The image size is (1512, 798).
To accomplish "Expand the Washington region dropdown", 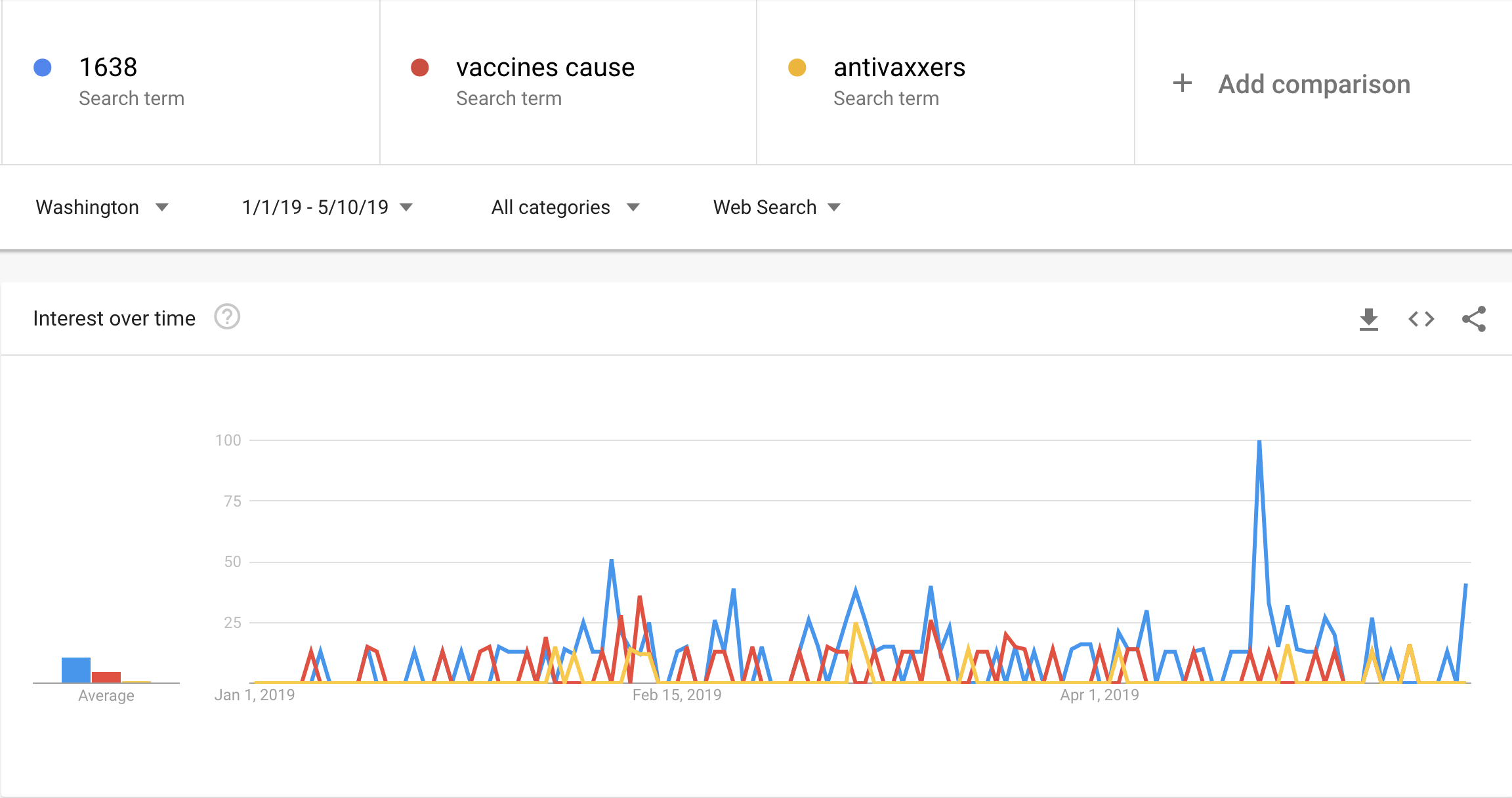I will click(102, 207).
